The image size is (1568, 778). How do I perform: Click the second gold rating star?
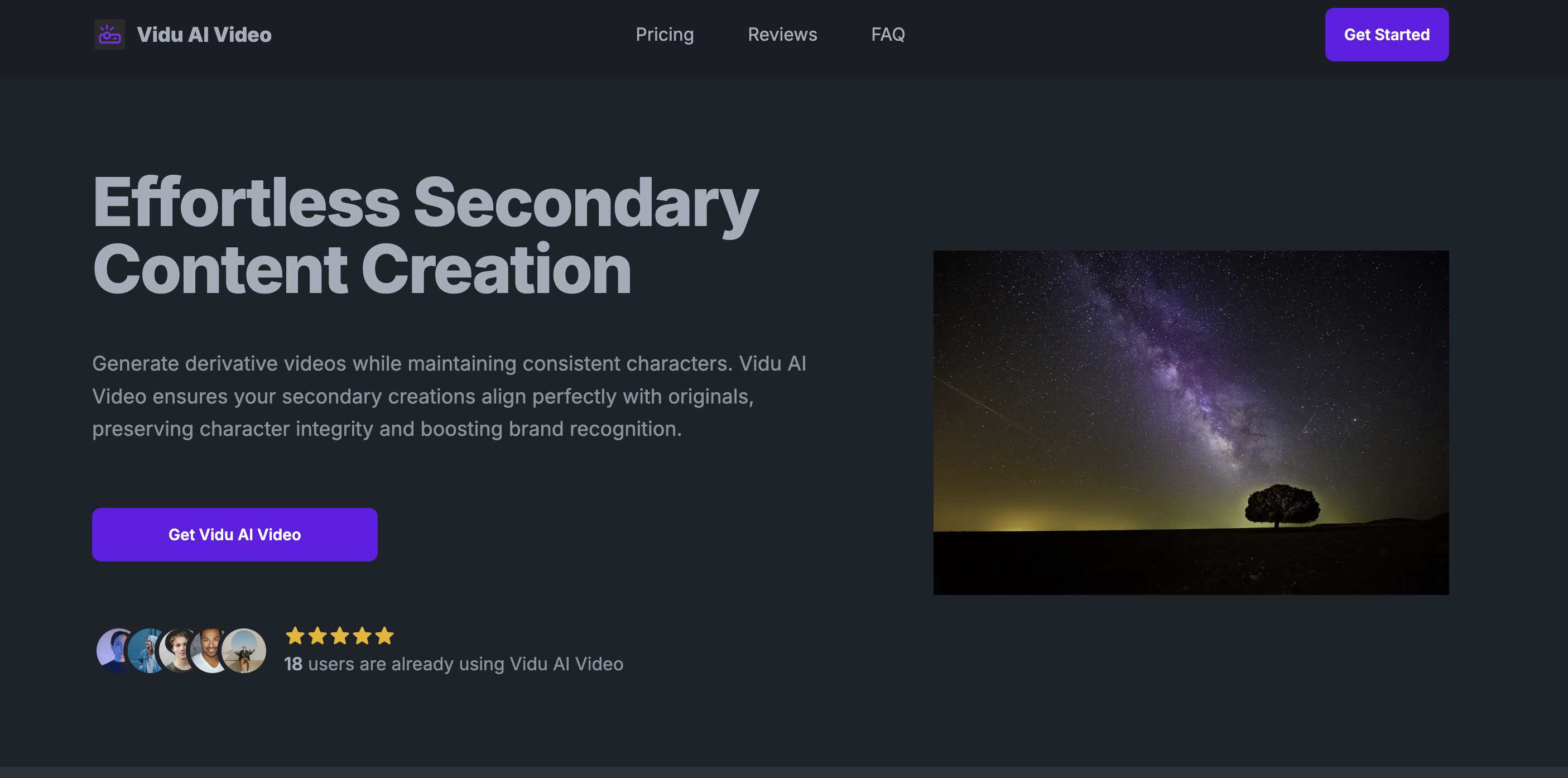coord(317,636)
